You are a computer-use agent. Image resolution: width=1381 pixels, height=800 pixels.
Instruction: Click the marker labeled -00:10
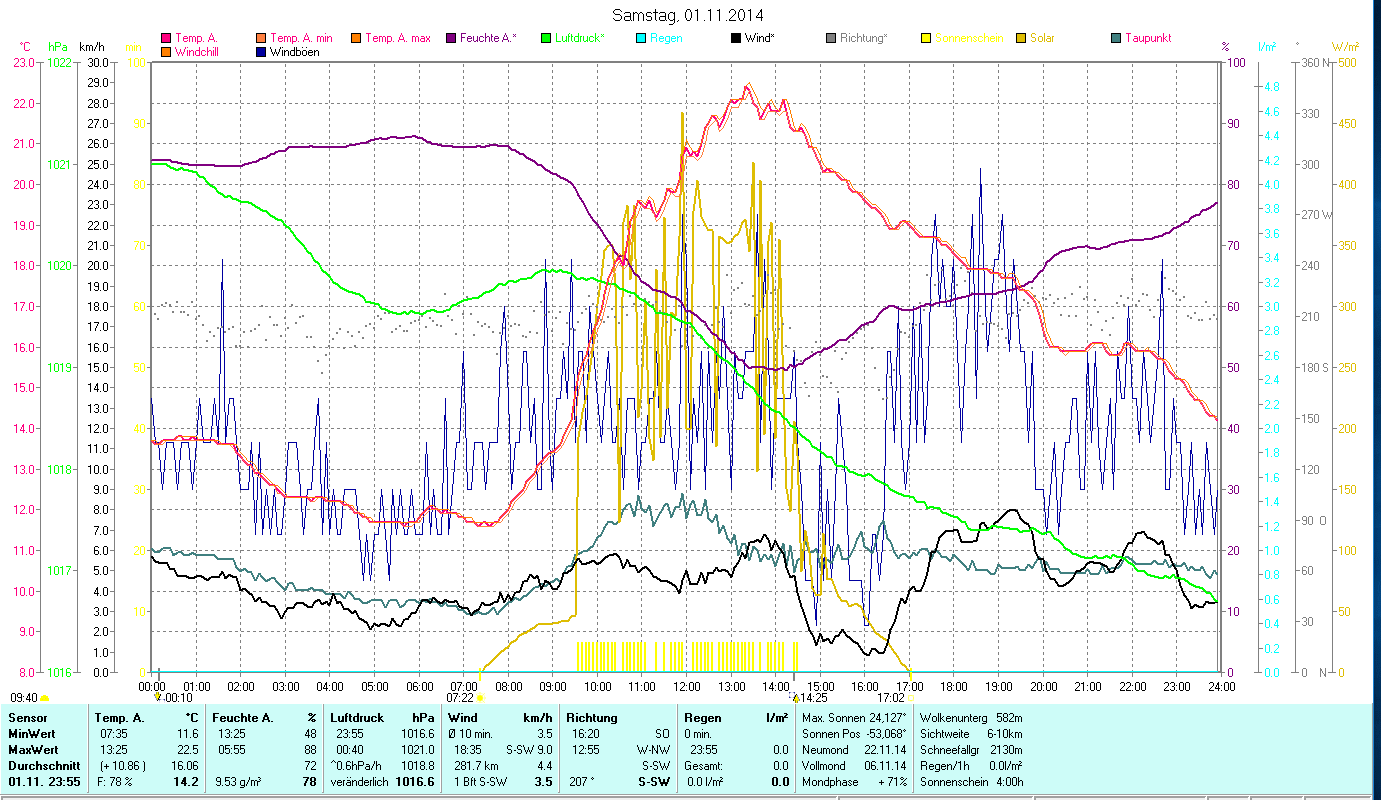click(x=158, y=697)
